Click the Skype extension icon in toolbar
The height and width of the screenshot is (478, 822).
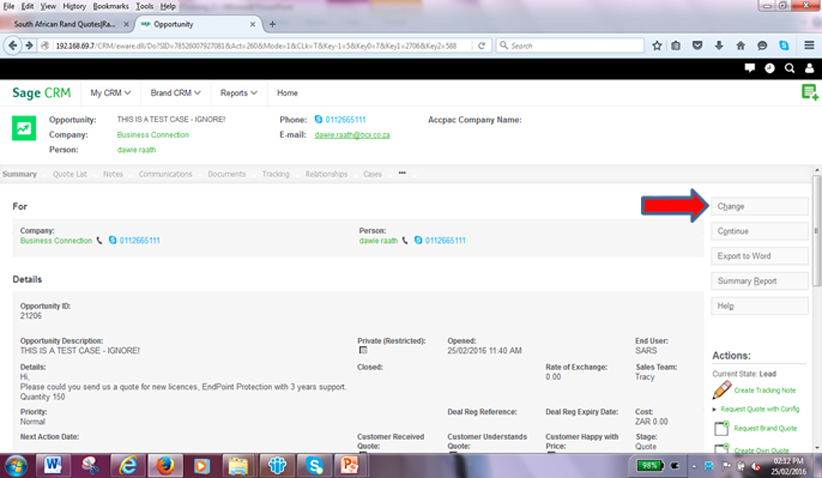click(784, 46)
